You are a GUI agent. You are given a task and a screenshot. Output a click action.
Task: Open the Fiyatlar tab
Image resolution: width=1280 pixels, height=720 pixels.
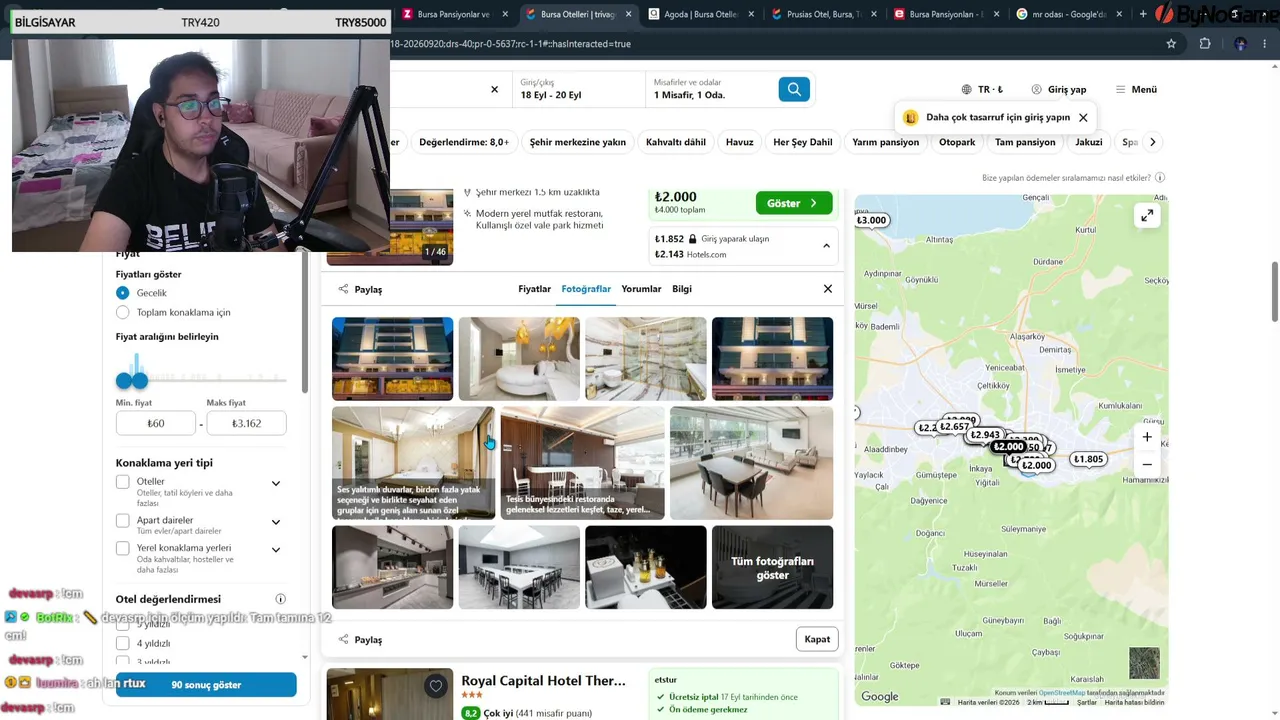pyautogui.click(x=535, y=289)
